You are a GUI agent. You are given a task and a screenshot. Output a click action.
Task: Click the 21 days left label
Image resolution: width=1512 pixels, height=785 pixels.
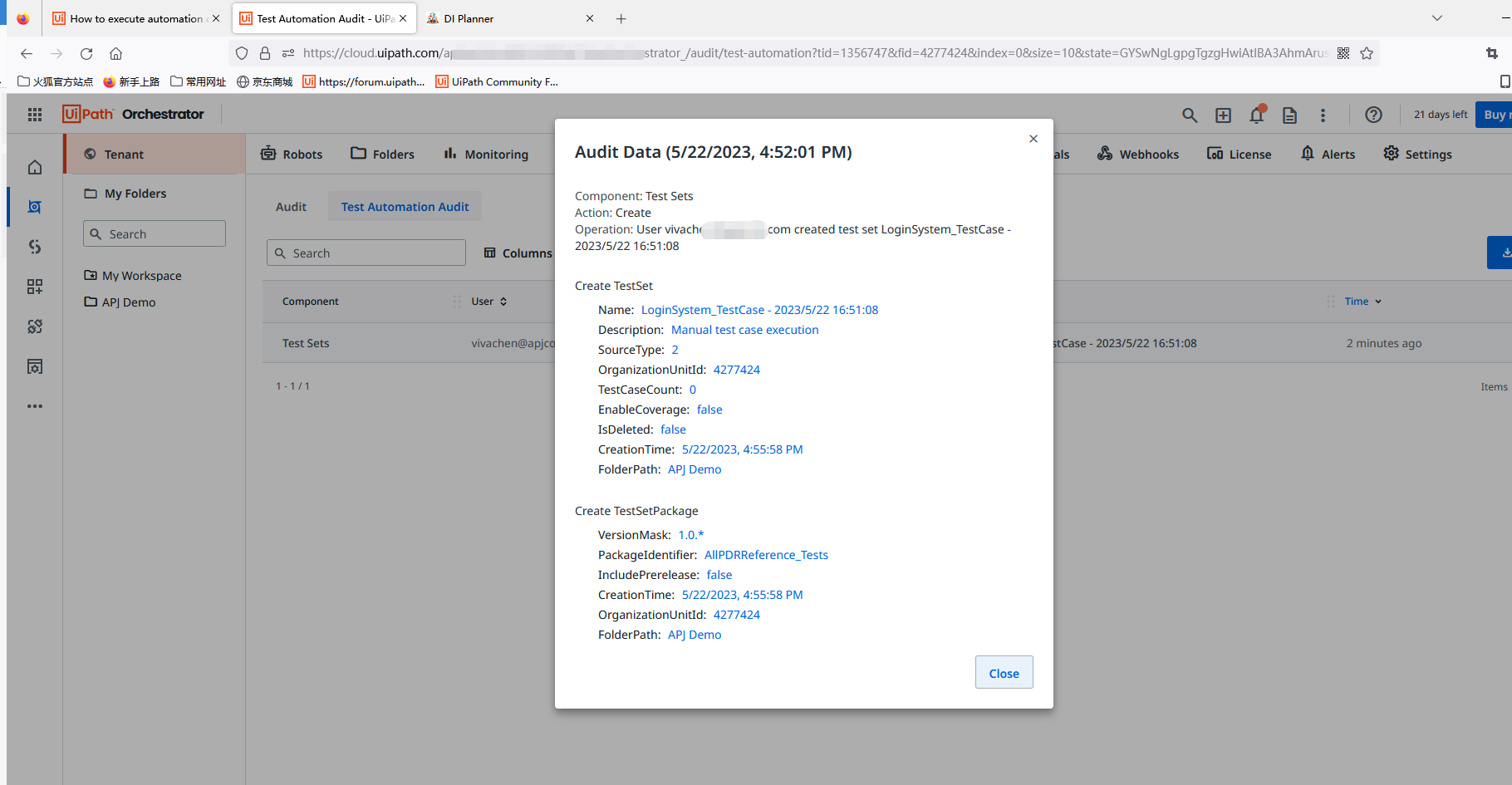[x=1441, y=115]
